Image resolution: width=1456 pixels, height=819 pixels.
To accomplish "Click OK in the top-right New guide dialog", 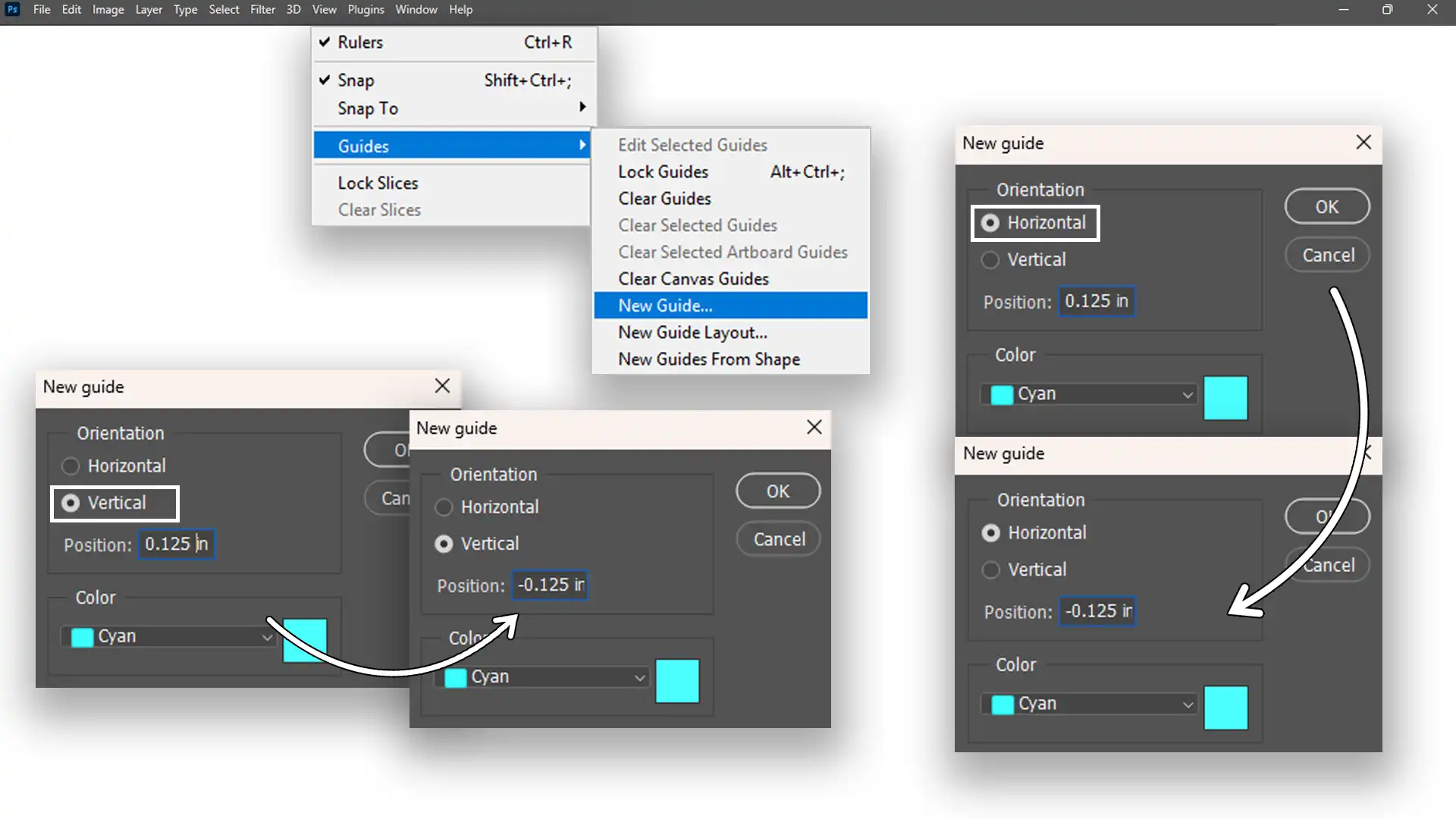I will [x=1327, y=206].
